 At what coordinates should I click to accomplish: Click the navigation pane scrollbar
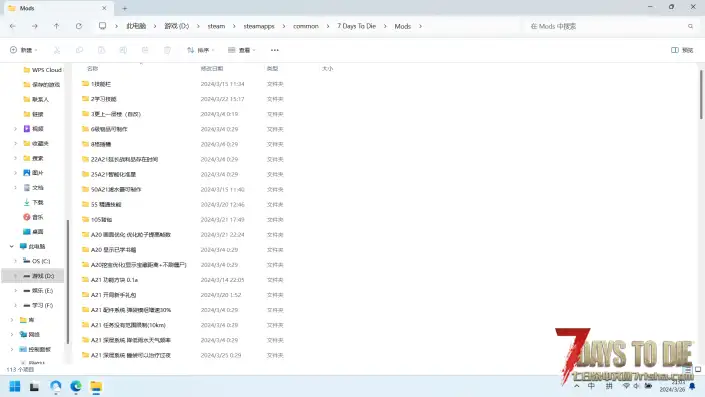click(68, 282)
